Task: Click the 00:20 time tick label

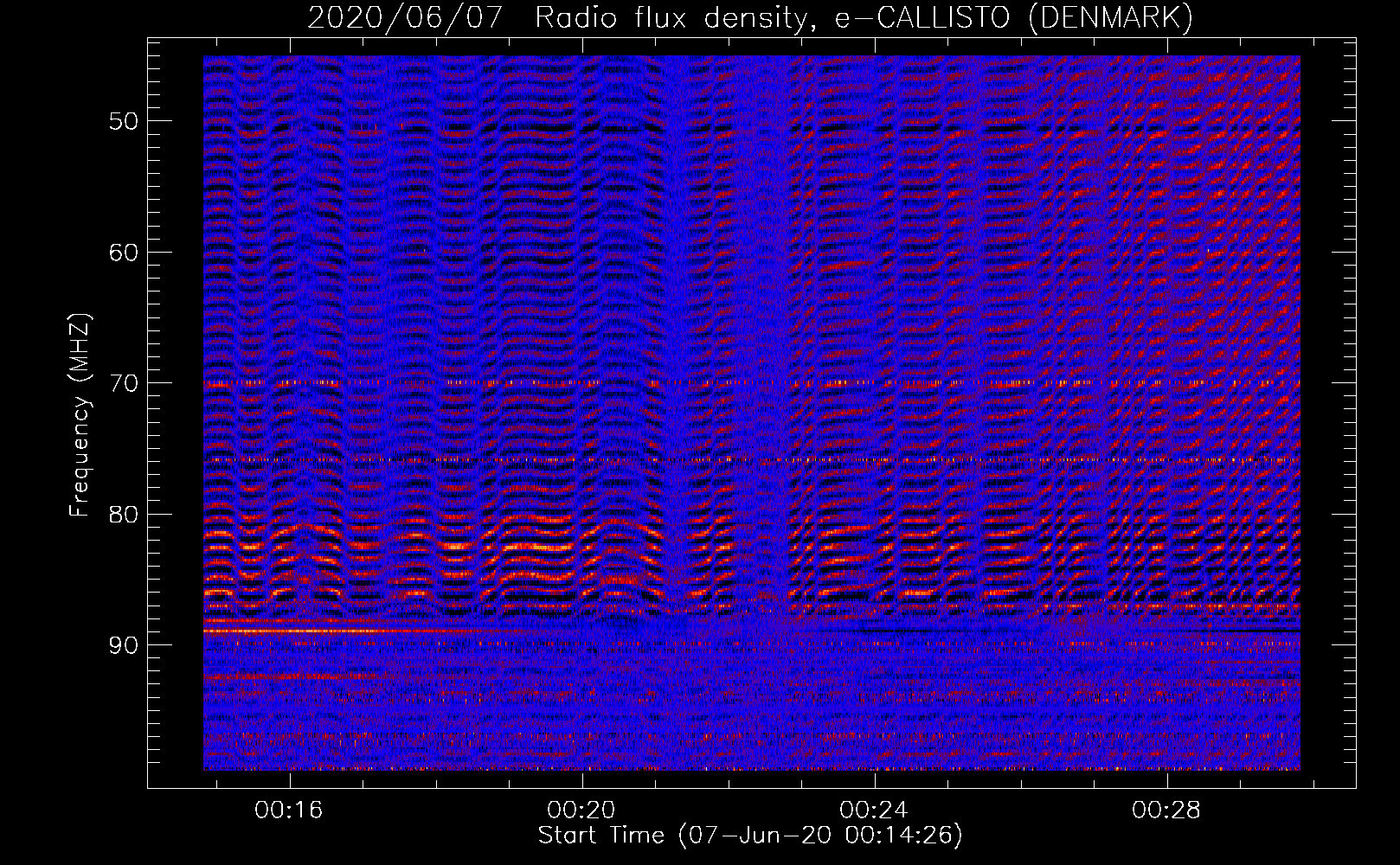Action: [581, 810]
